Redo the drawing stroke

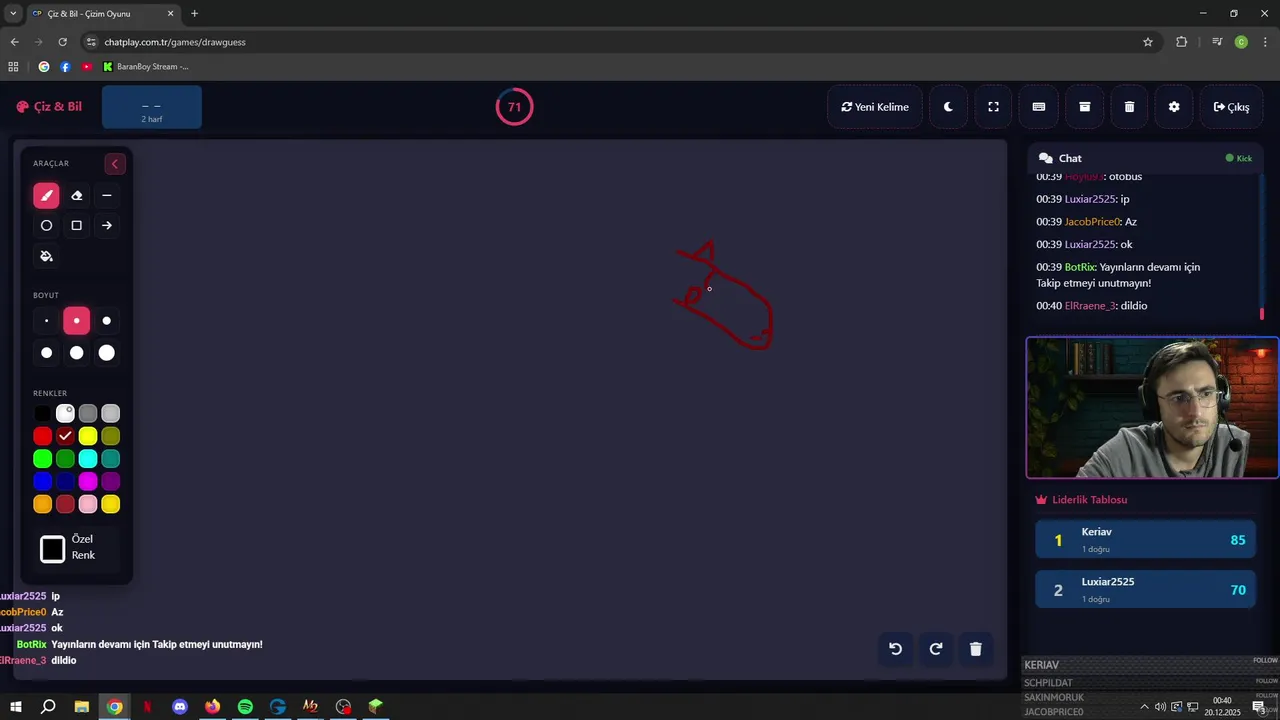click(936, 649)
